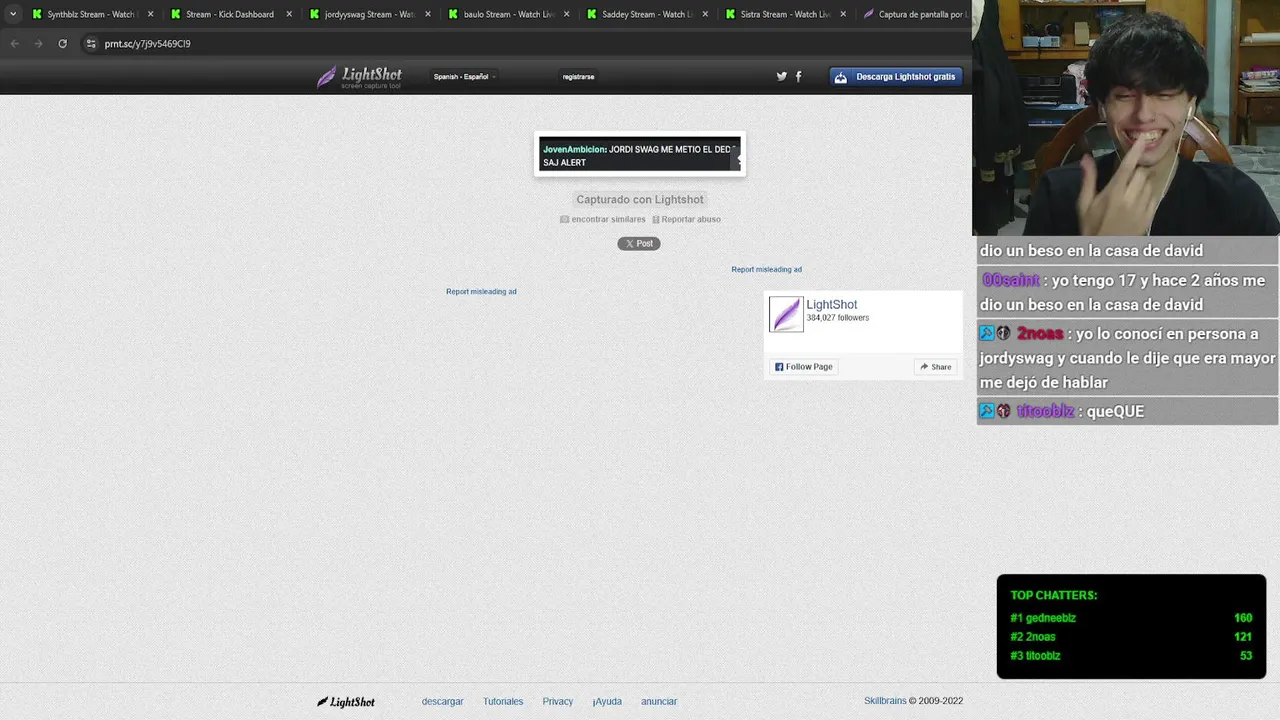Open LightShot name in Facebook widget
Screen dimensions: 1280x720
point(832,304)
